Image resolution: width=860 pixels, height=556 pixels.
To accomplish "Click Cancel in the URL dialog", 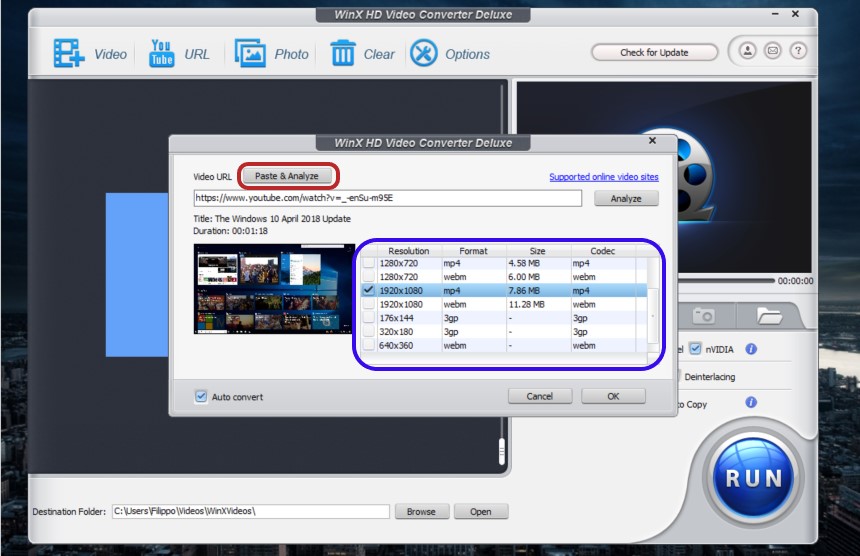I will click(x=540, y=396).
